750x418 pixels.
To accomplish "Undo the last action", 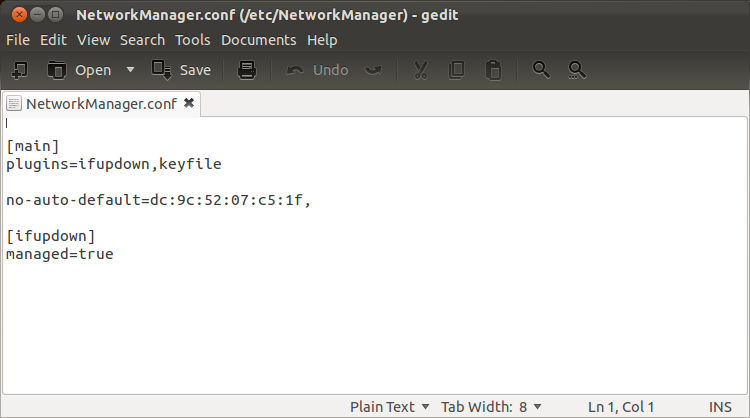I will 317,70.
